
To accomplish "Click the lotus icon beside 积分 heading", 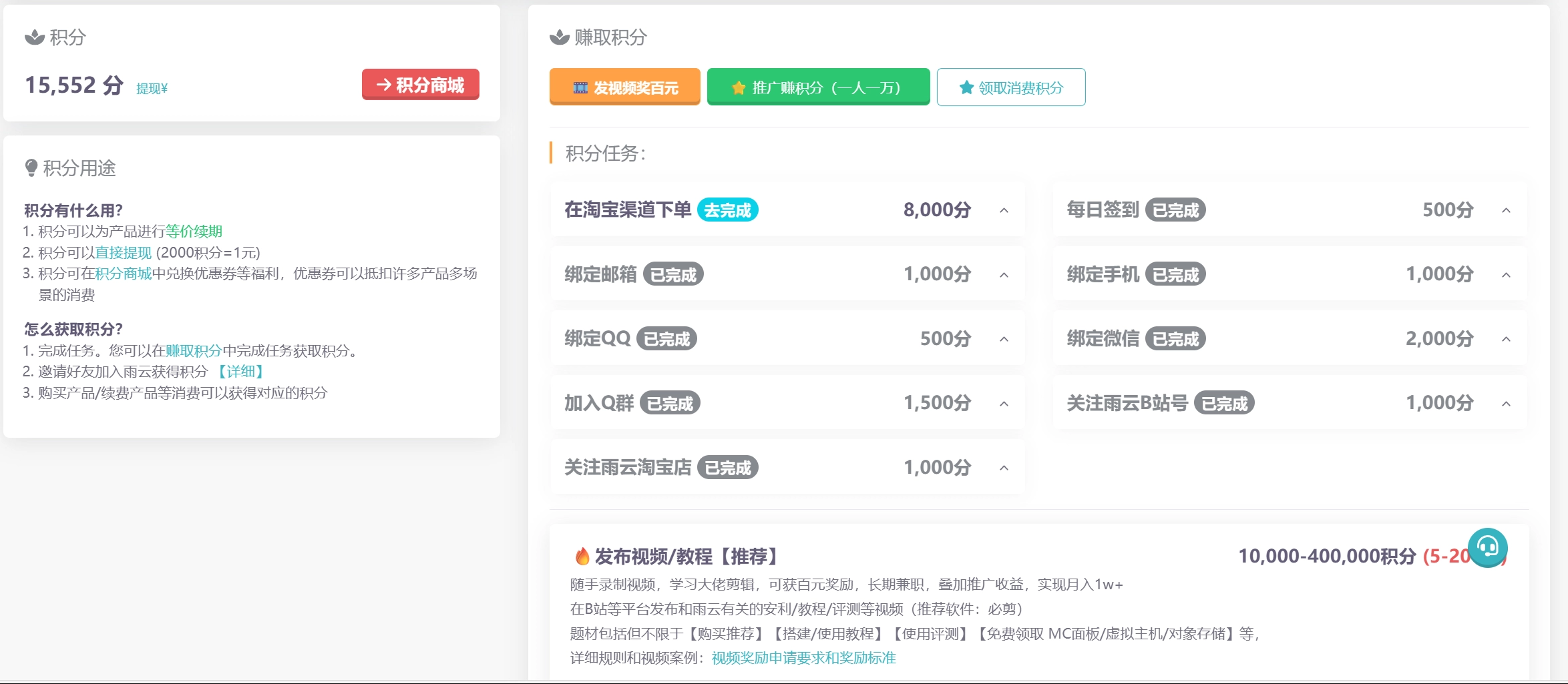I will click(34, 37).
